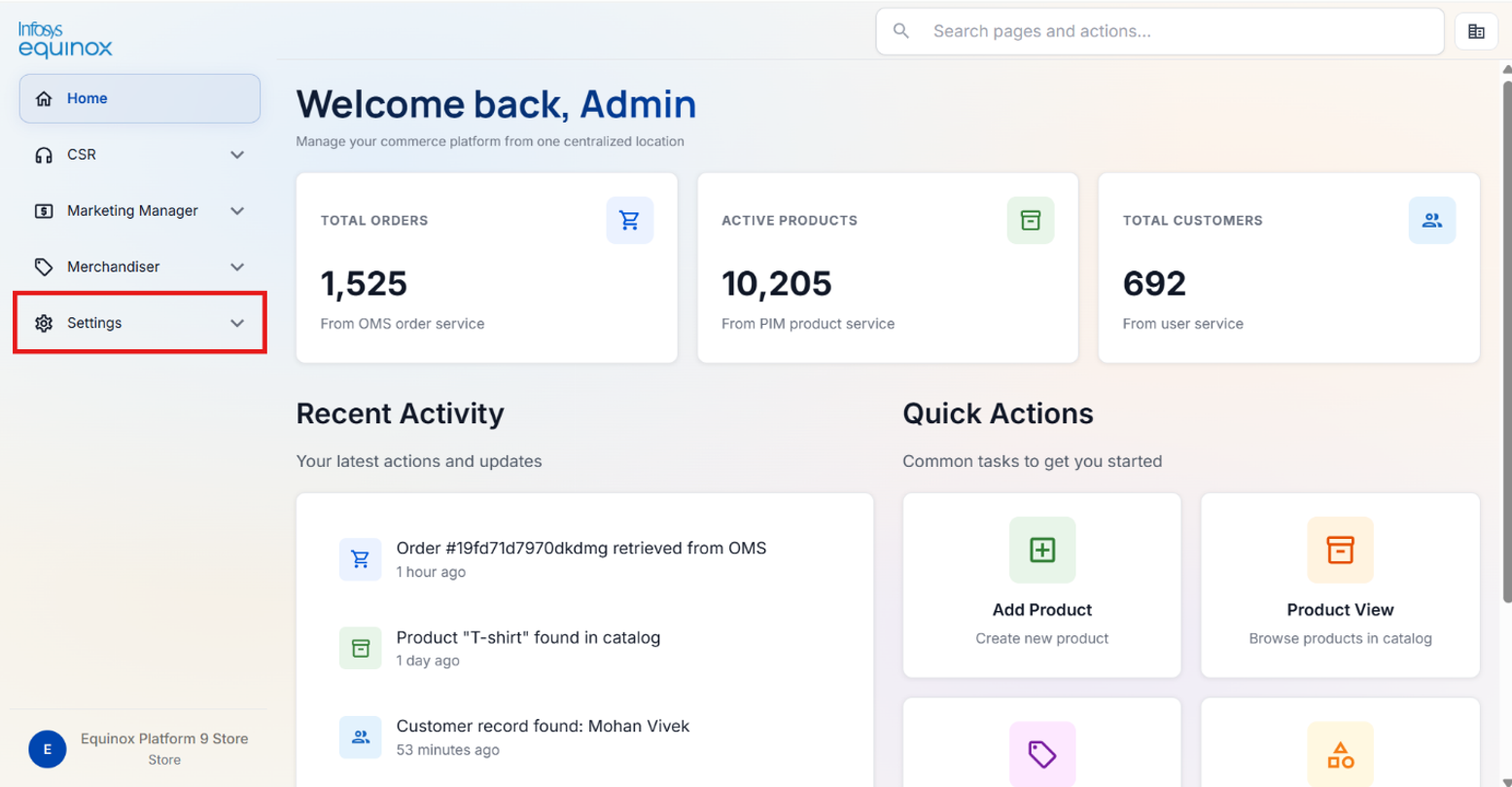
Task: Open the Total Orders card
Action: 487,268
